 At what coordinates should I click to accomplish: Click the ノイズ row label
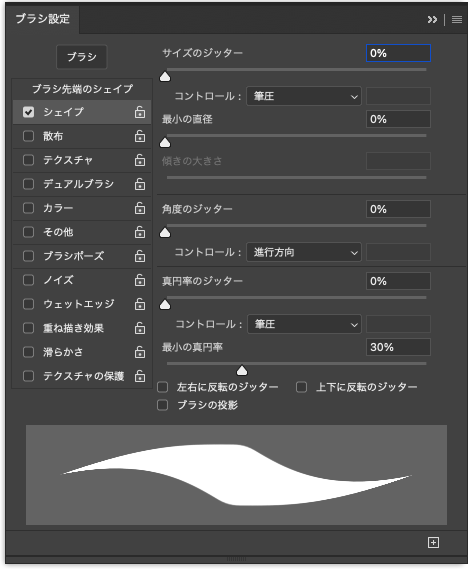coord(58,280)
